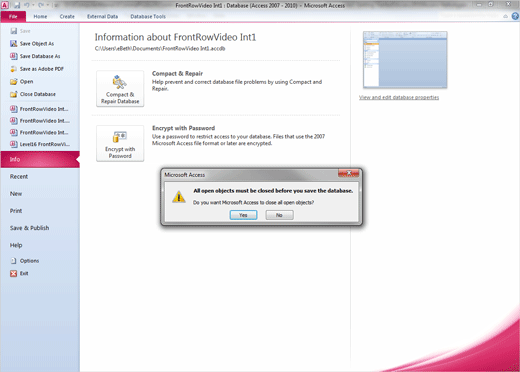Select Recent in the backstage menu
Image resolution: width=520 pixels, height=372 pixels.
pos(19,177)
